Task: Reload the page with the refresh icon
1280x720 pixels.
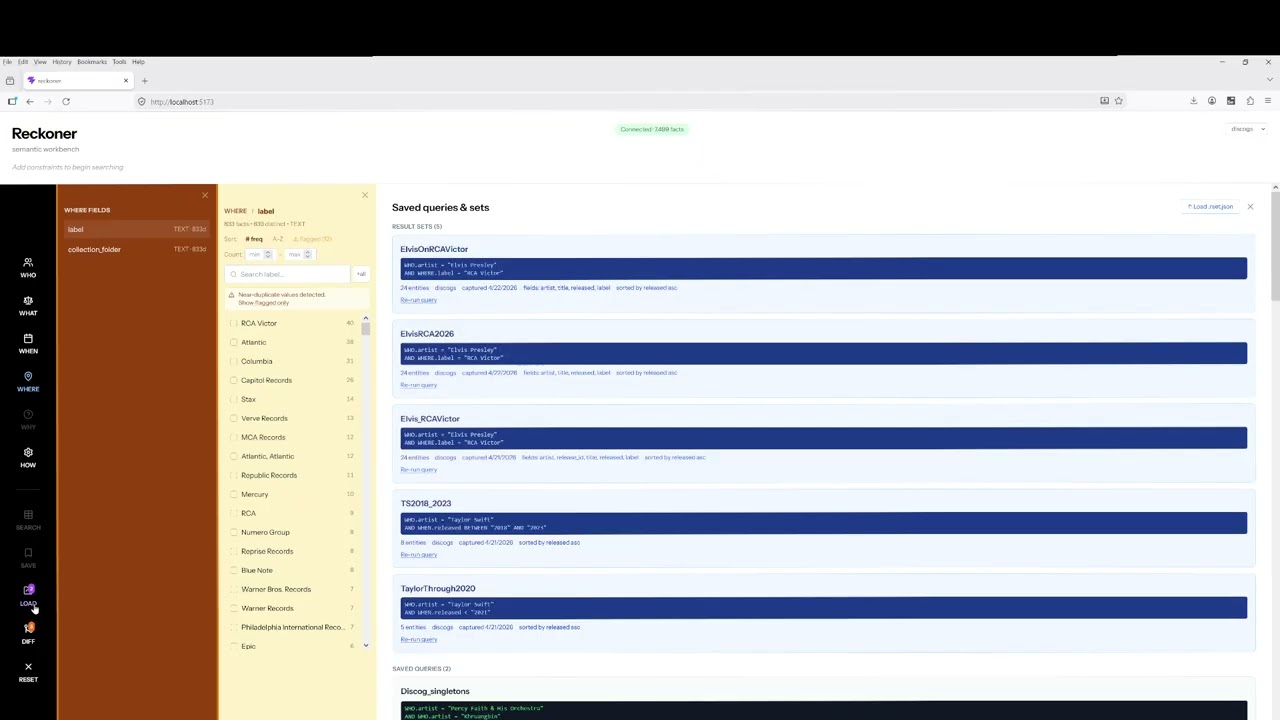Action: point(66,101)
